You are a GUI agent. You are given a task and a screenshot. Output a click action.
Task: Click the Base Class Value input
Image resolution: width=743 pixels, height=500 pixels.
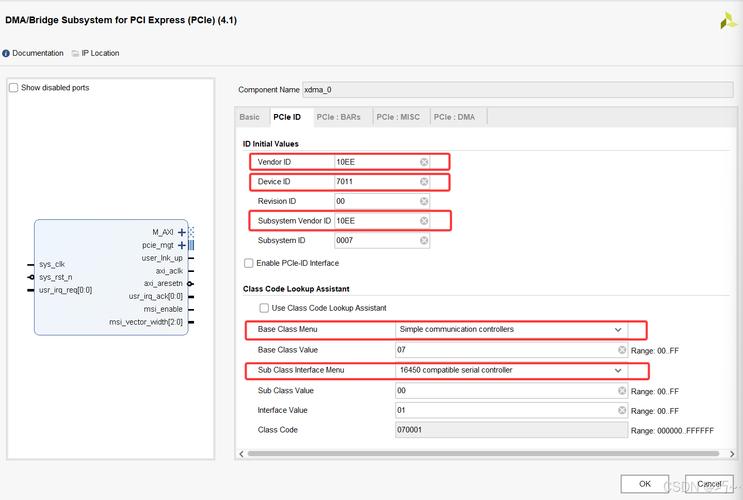pyautogui.click(x=511, y=350)
